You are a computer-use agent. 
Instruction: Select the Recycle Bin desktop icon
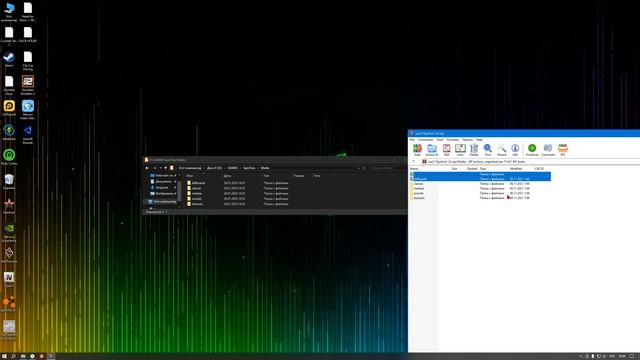tap(9, 182)
